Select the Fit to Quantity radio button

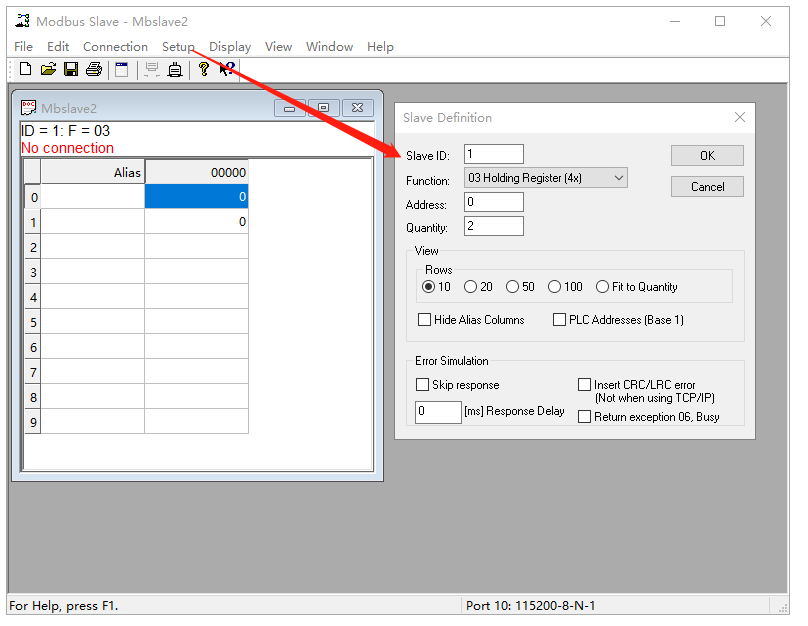[x=603, y=287]
